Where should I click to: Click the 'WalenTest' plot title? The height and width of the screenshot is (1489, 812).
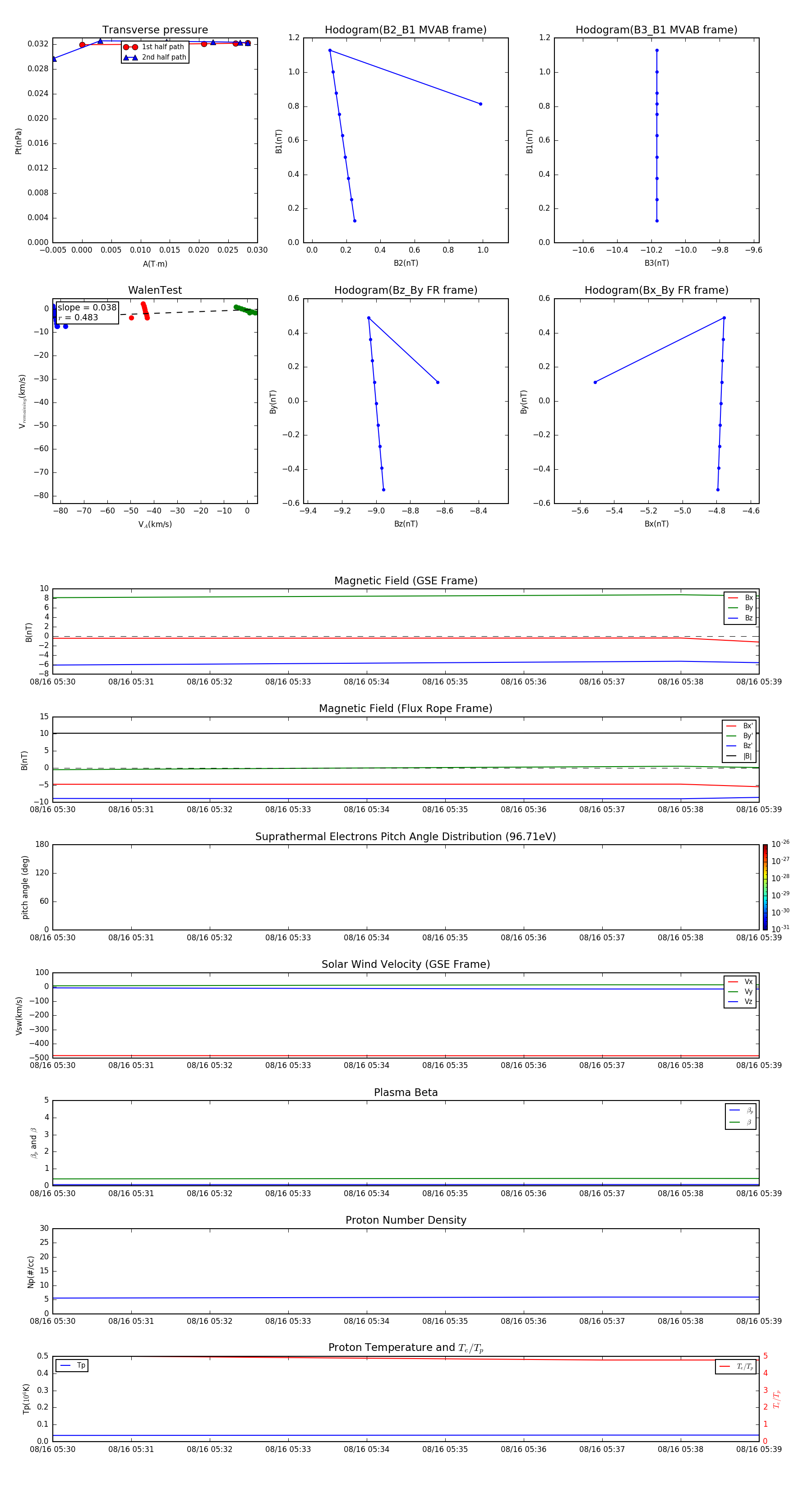tap(155, 290)
